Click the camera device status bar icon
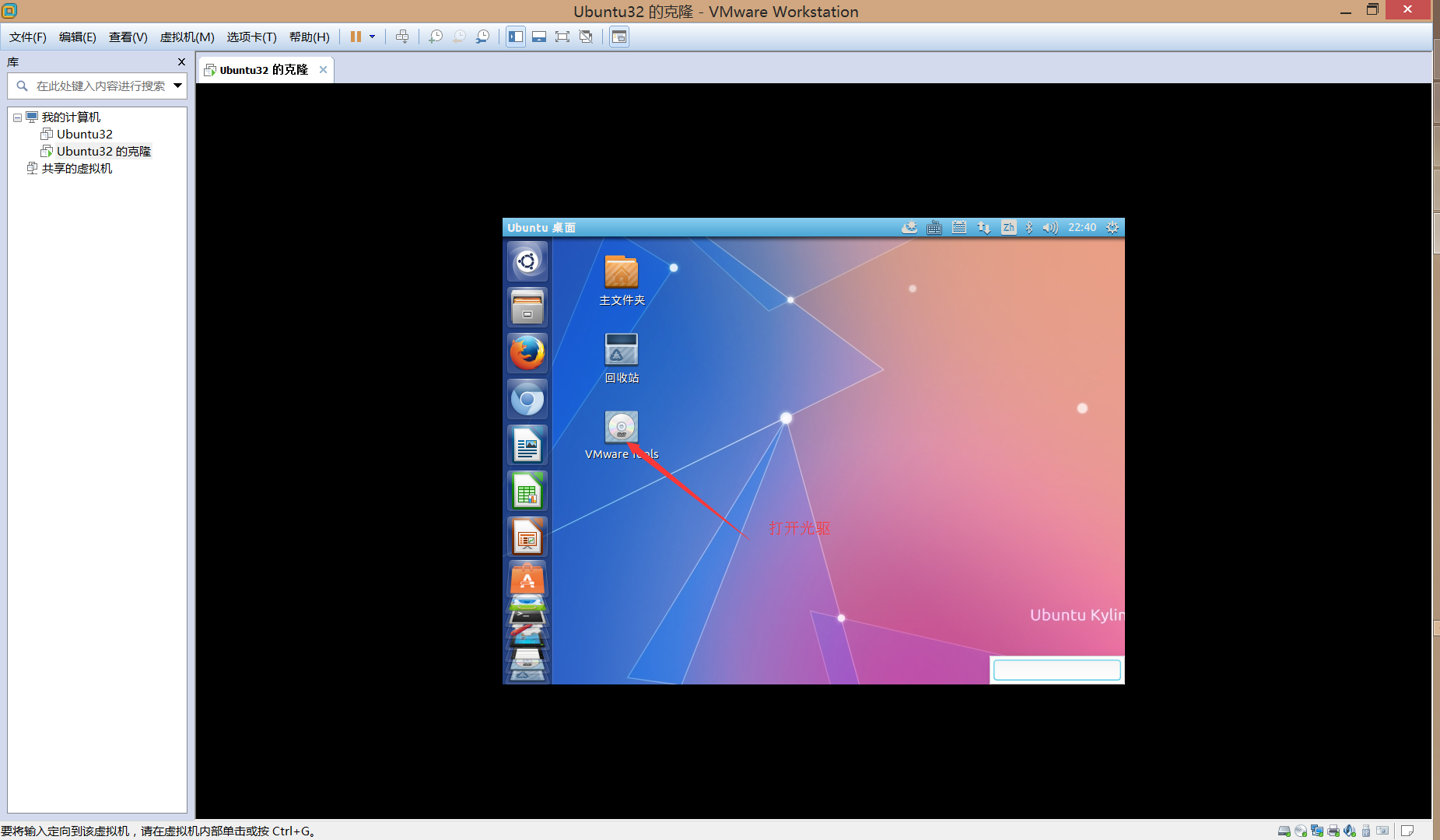Viewport: 1440px width, 840px height. [1382, 831]
